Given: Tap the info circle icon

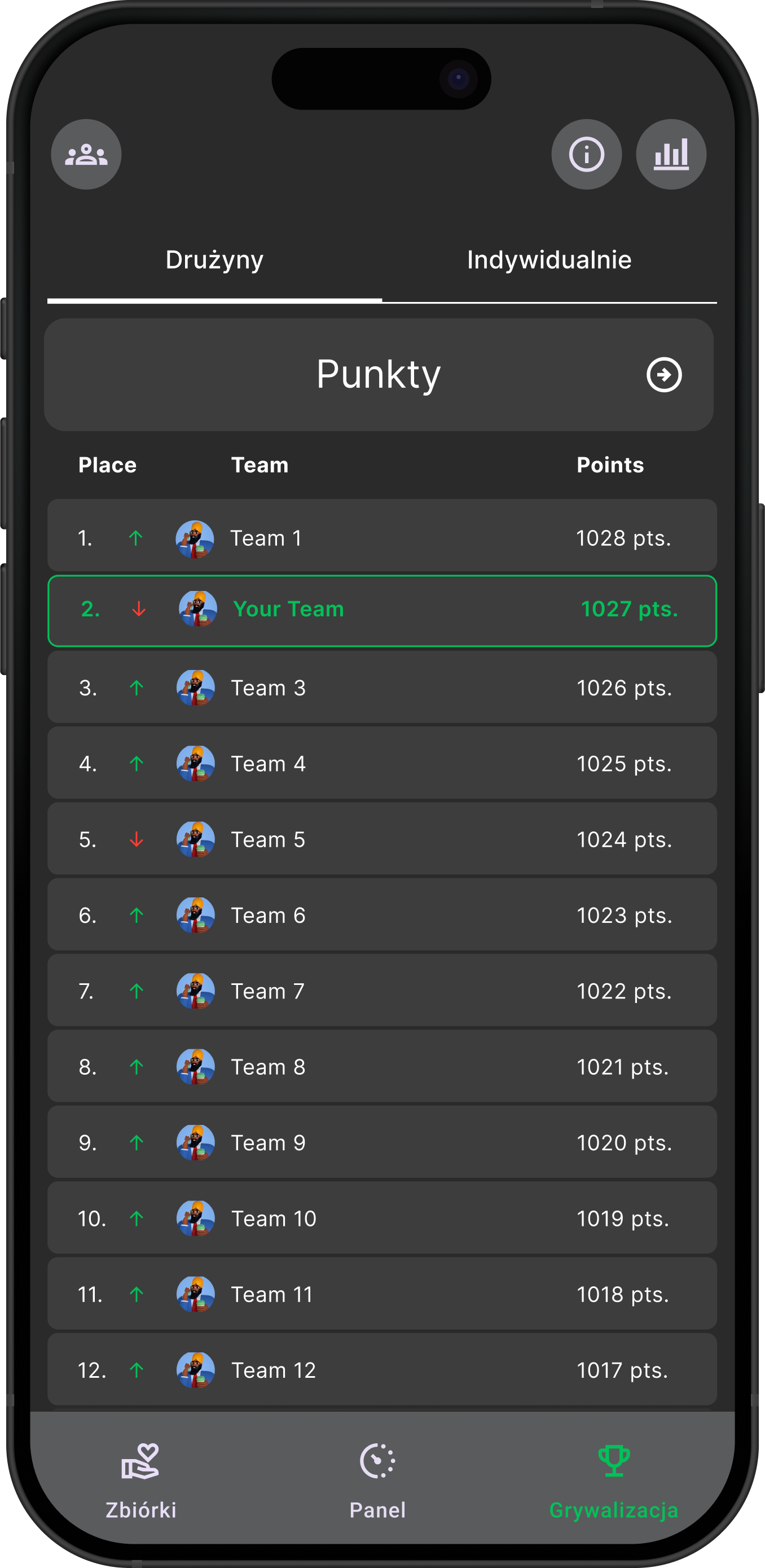Looking at the screenshot, I should point(586,154).
